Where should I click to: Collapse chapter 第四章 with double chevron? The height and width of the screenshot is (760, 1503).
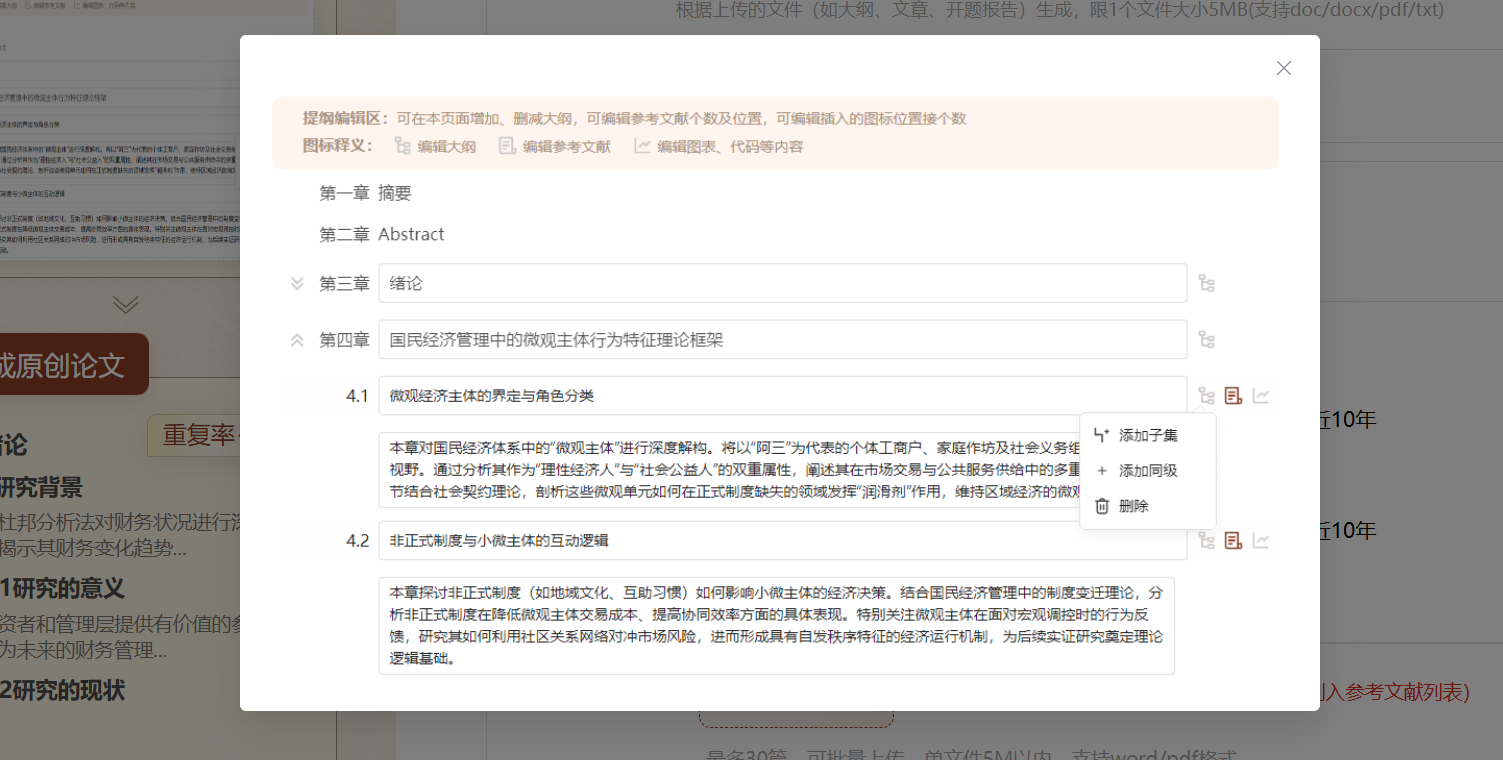coord(297,340)
